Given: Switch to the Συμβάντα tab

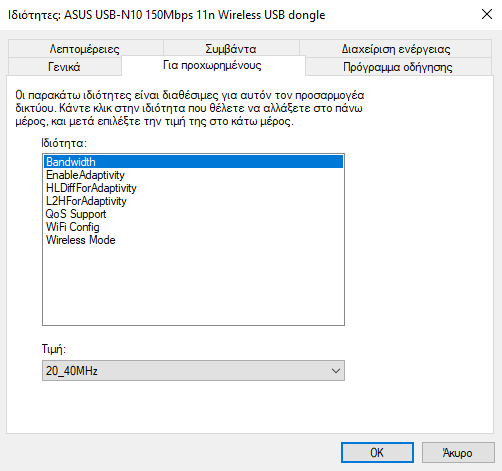Looking at the screenshot, I should tap(231, 49).
